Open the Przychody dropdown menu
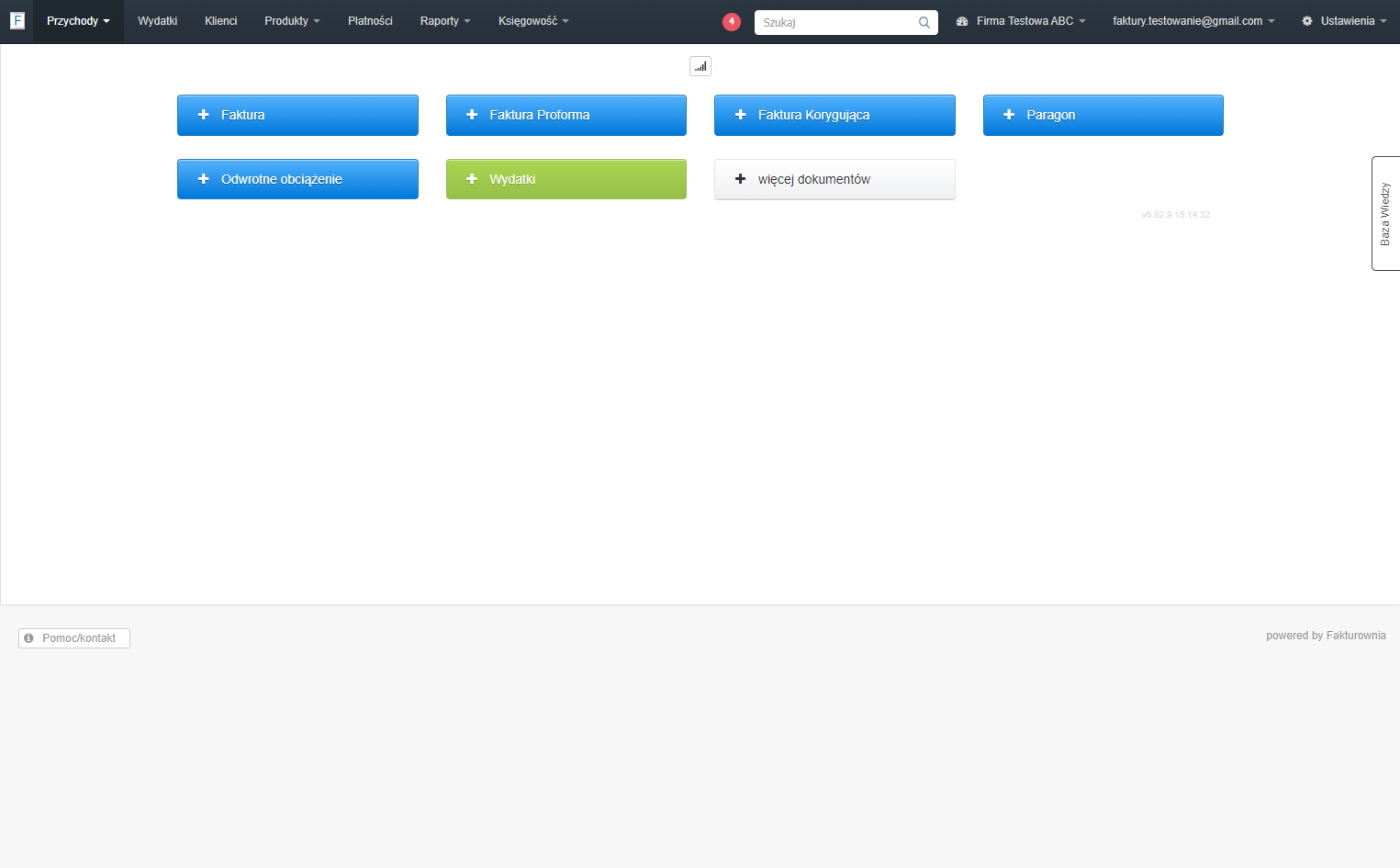The height and width of the screenshot is (868, 1400). [78, 21]
